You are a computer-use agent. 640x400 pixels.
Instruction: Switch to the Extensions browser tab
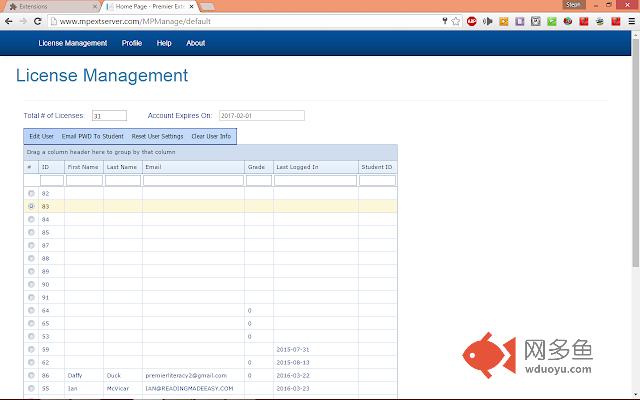(x=51, y=7)
